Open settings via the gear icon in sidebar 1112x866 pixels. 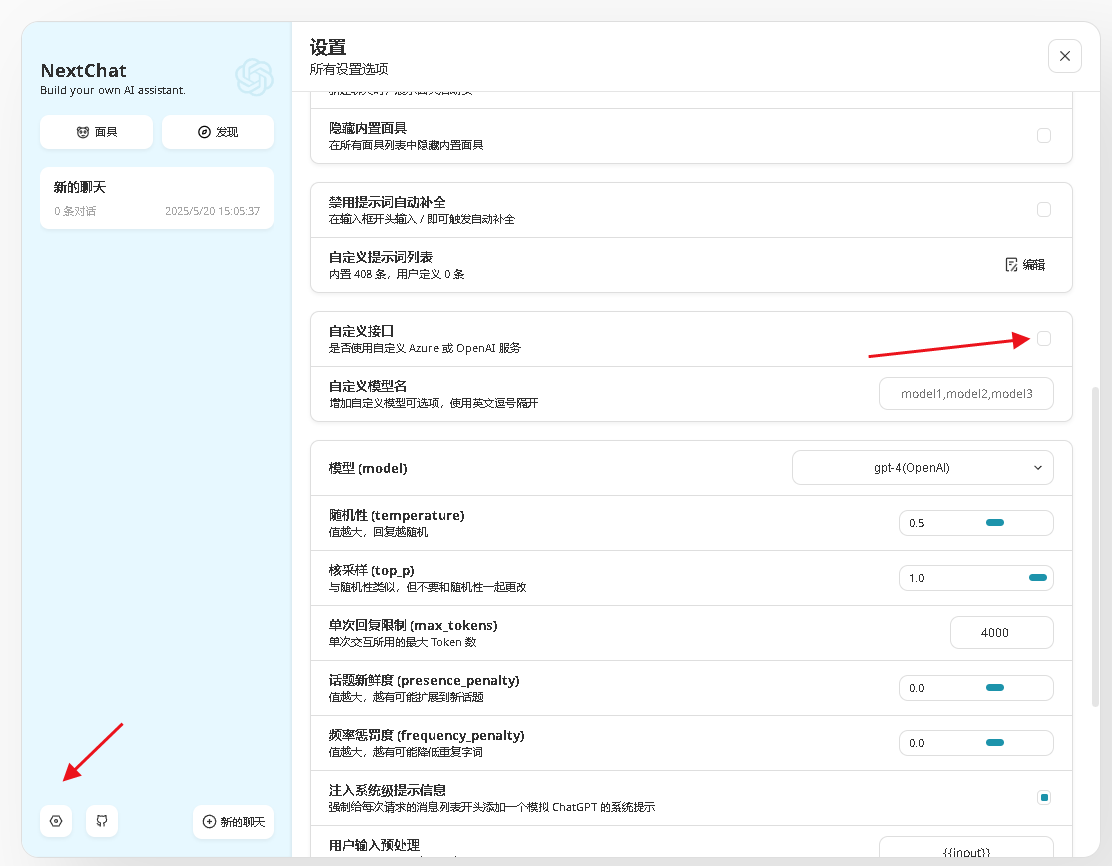tap(56, 821)
